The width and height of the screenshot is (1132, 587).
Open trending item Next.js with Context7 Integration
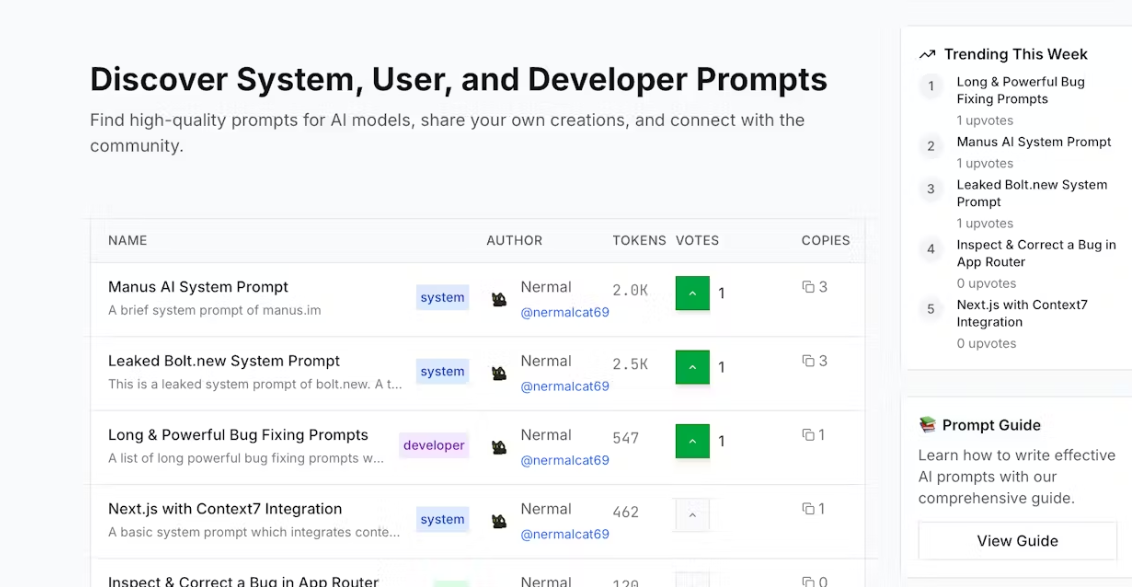1022,313
